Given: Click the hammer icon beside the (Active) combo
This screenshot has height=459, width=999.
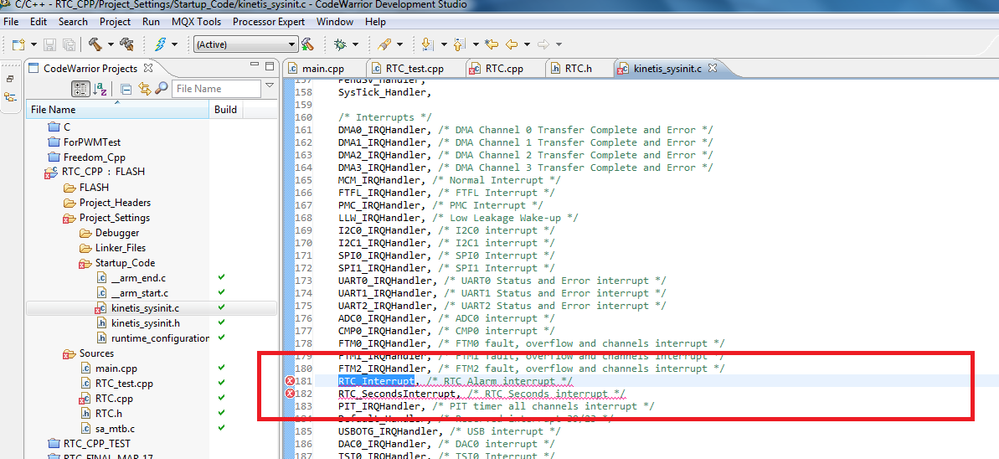Looking at the screenshot, I should [x=308, y=44].
